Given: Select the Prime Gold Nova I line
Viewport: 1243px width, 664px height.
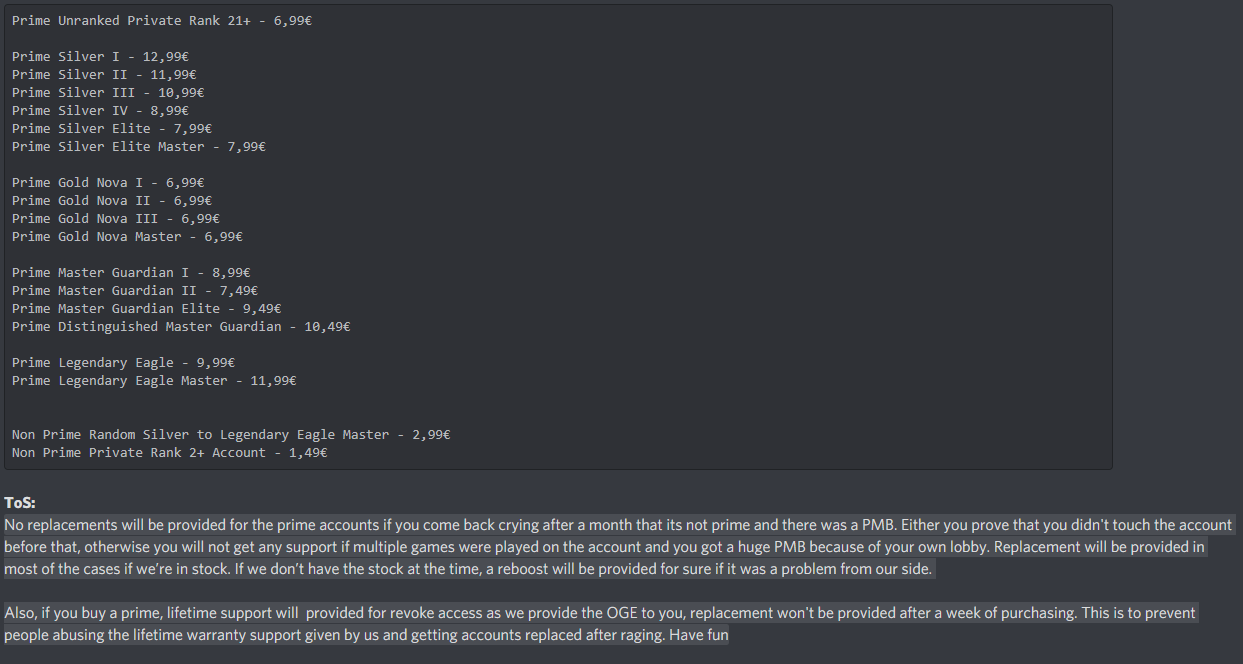Looking at the screenshot, I should point(108,183).
